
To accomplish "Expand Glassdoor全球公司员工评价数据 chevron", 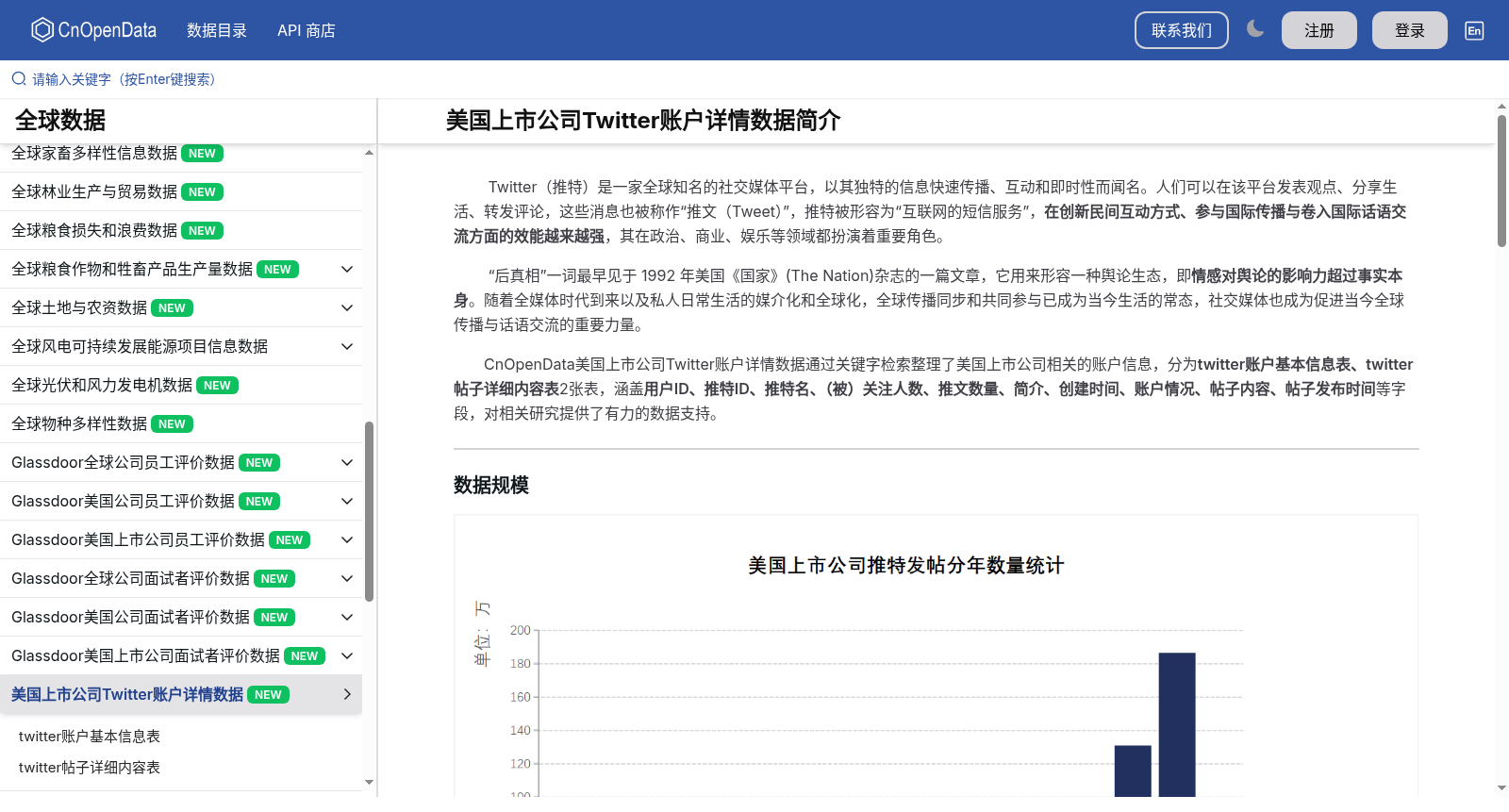I will [x=347, y=462].
